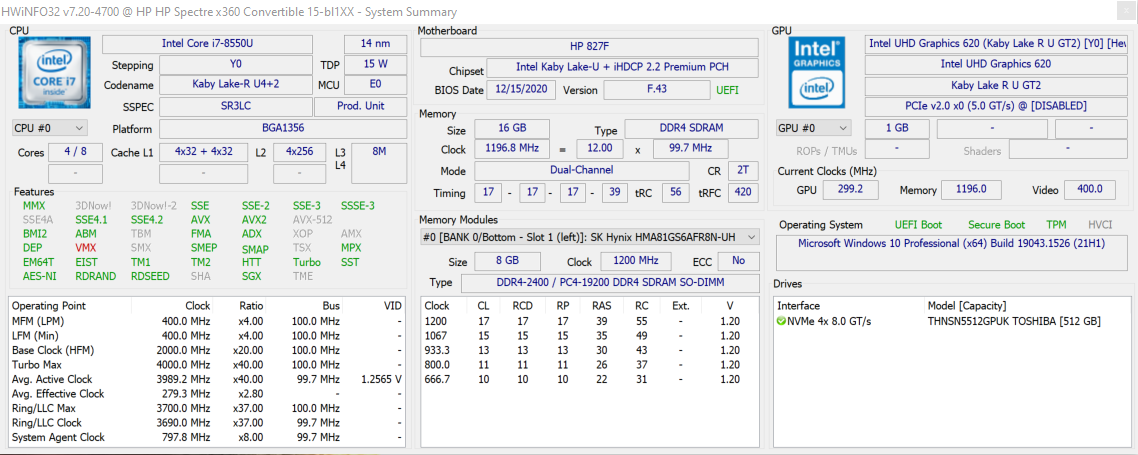The image size is (1138, 455).
Task: Click the HWiNFO32 title bar text
Action: coord(229,12)
